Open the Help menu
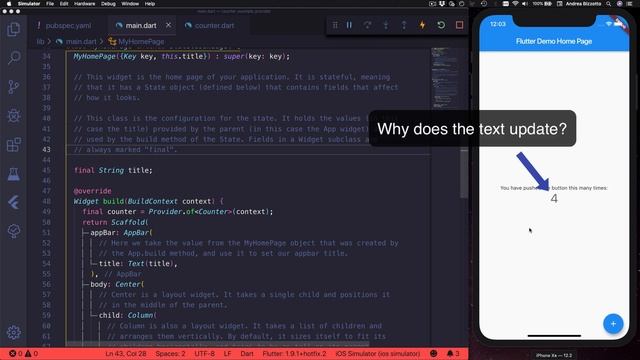This screenshot has height=360, width=640. click(150, 4)
